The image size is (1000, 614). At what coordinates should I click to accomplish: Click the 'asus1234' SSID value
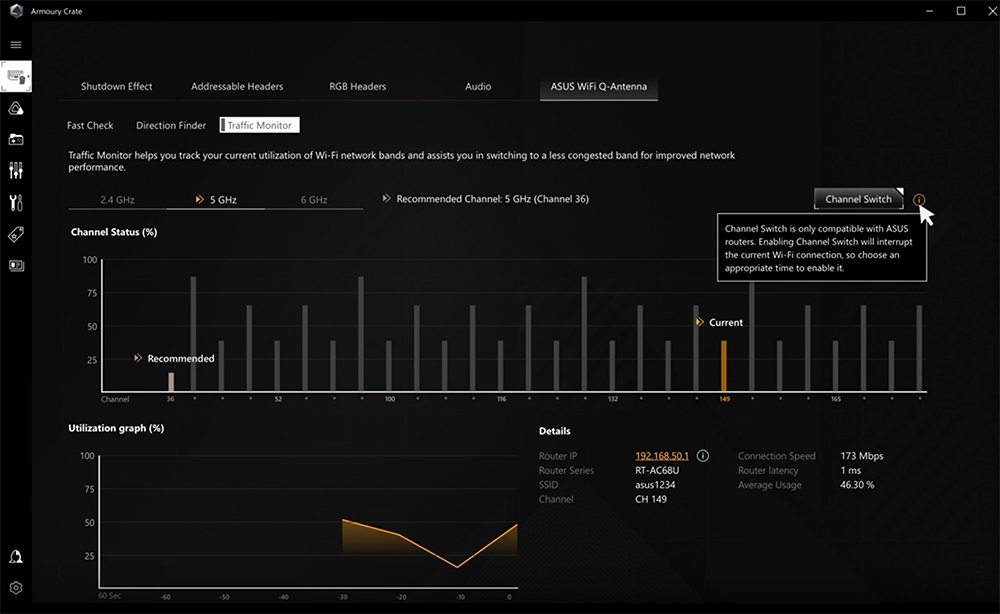click(x=655, y=485)
